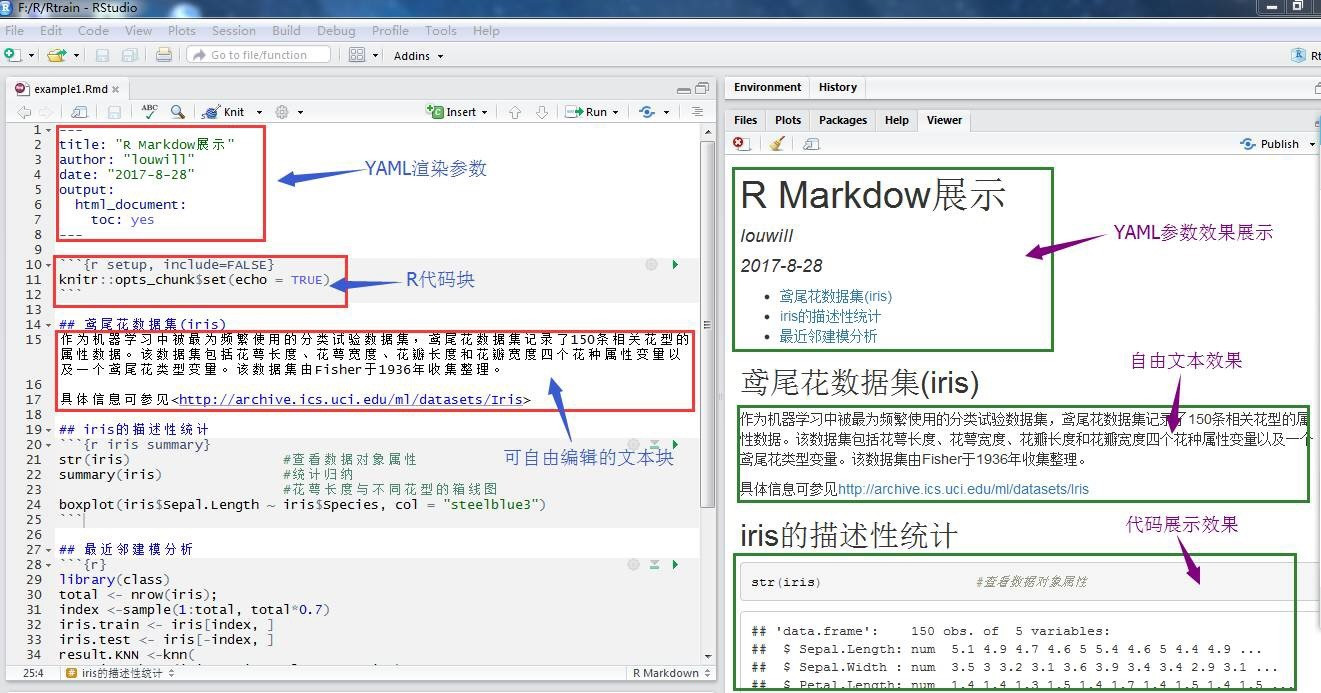Screen dimensions: 1321x693
Task: Open the File menu
Action: pos(14,30)
